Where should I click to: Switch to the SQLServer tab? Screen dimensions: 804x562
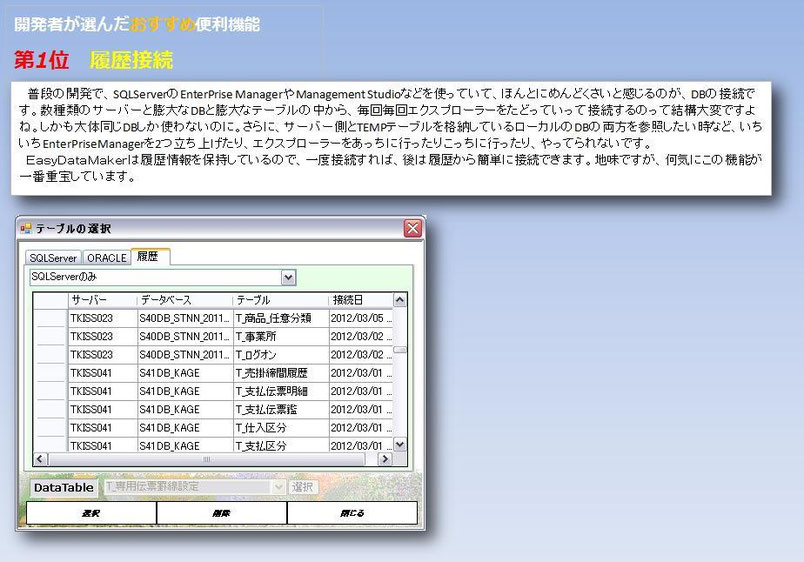click(x=53, y=257)
